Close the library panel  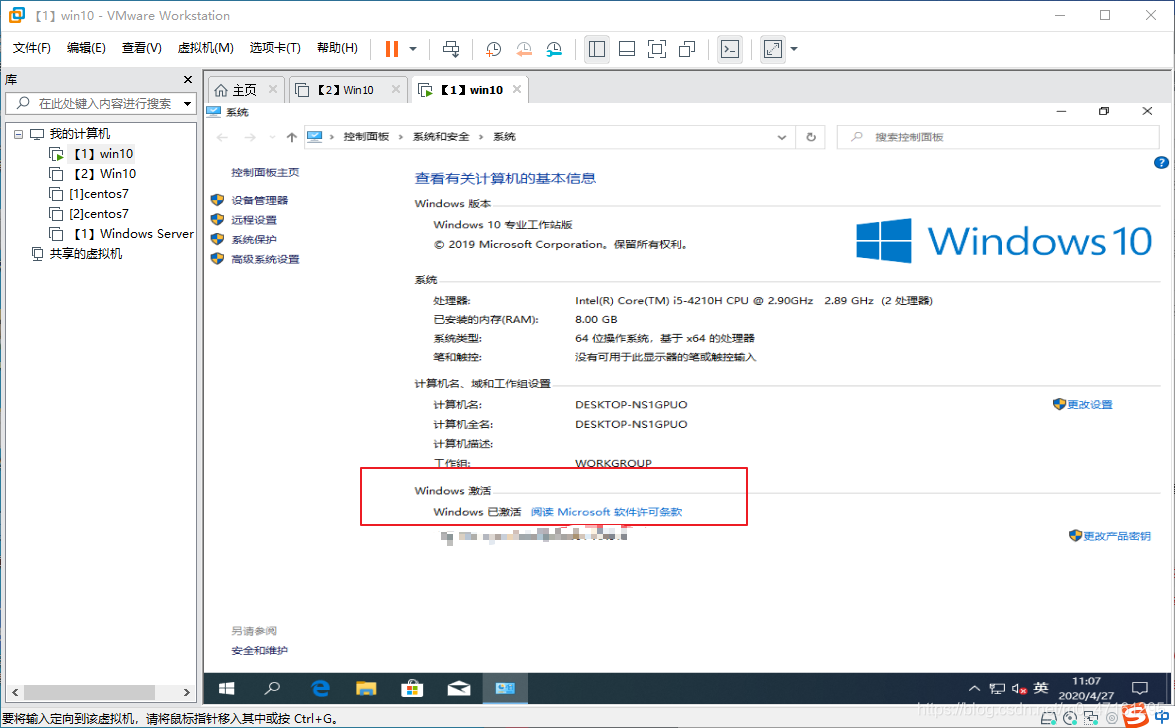pyautogui.click(x=188, y=79)
